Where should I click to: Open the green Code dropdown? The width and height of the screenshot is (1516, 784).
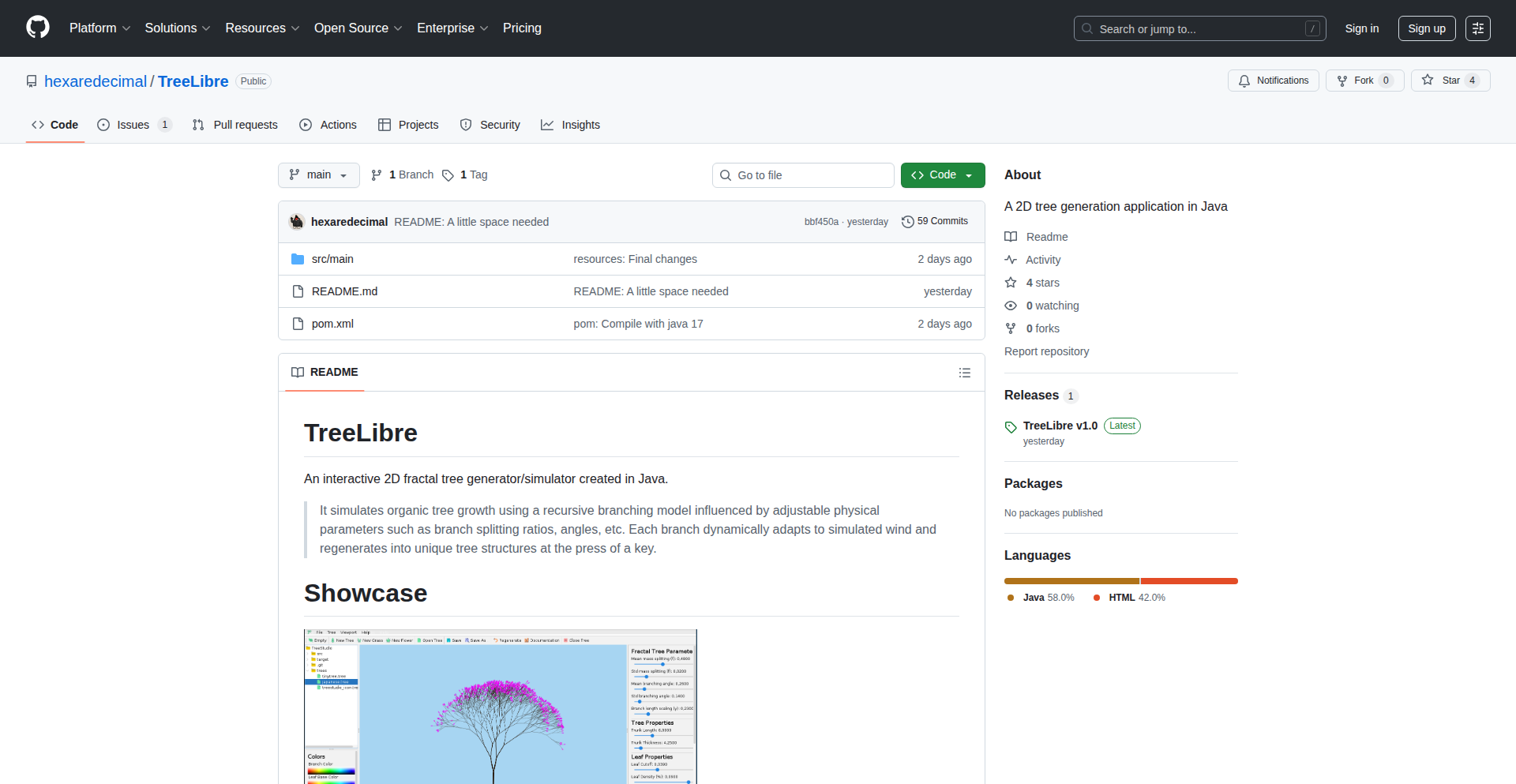coord(942,175)
